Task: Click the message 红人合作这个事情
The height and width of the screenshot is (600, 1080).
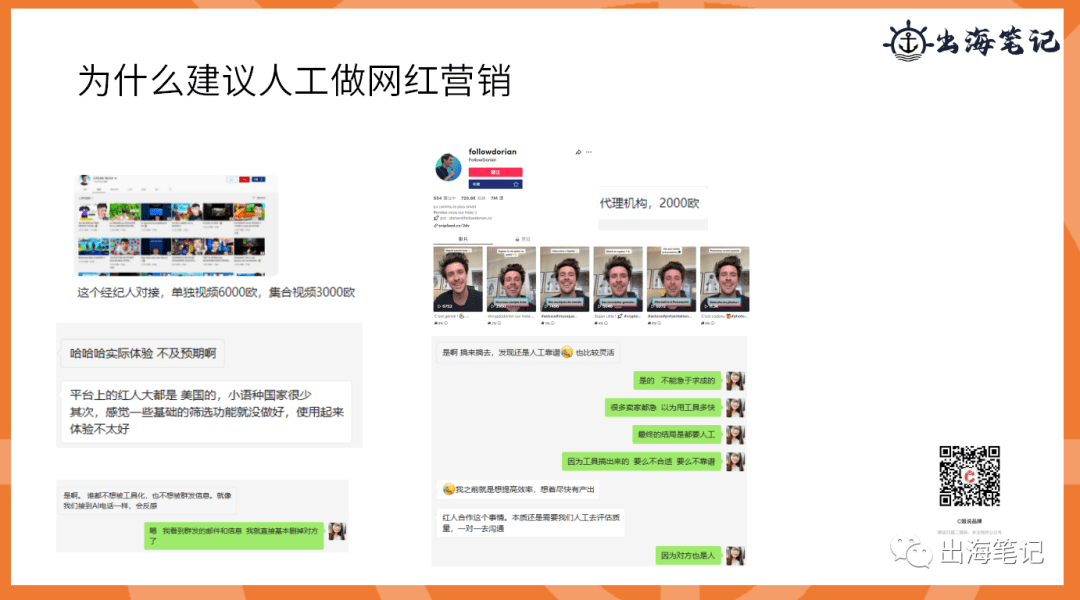Action: click(530, 523)
